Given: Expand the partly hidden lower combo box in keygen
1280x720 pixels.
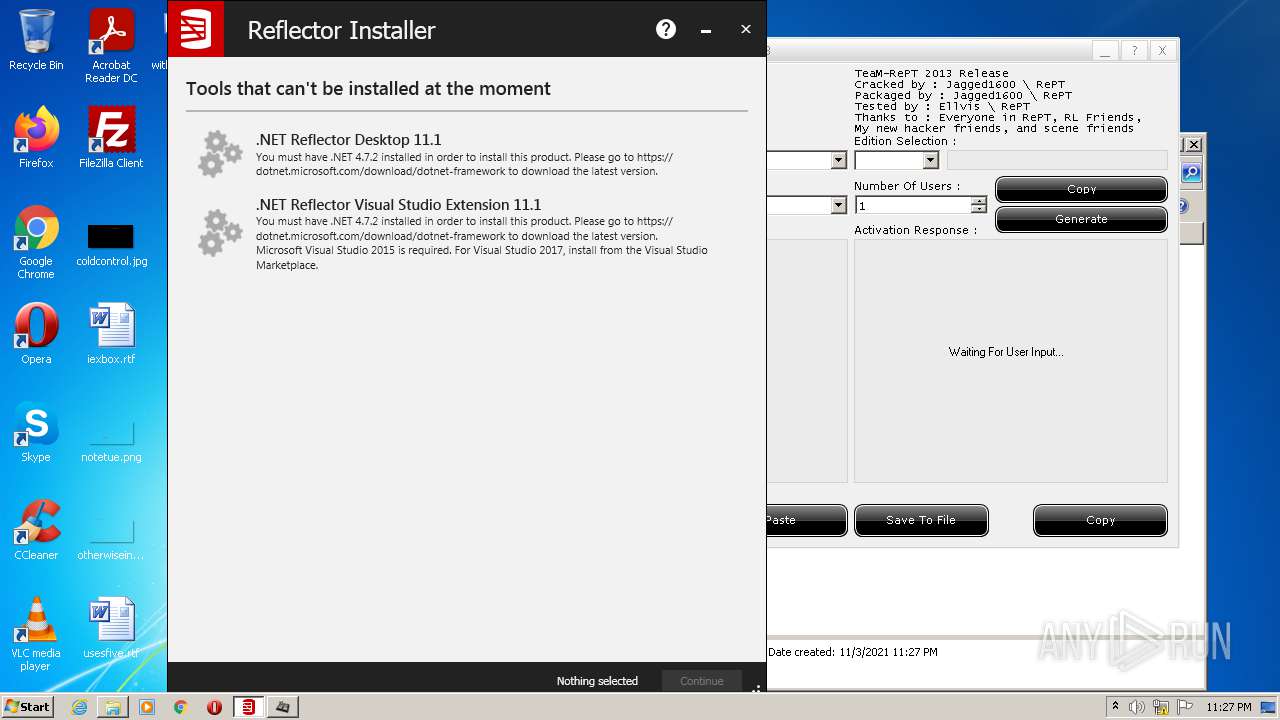Looking at the screenshot, I should [x=839, y=205].
